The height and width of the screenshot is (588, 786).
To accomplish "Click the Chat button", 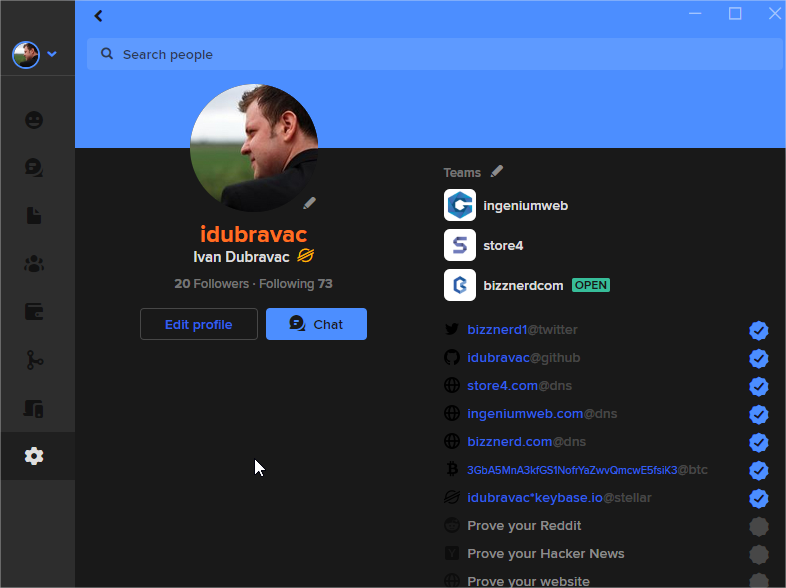I will click(316, 324).
